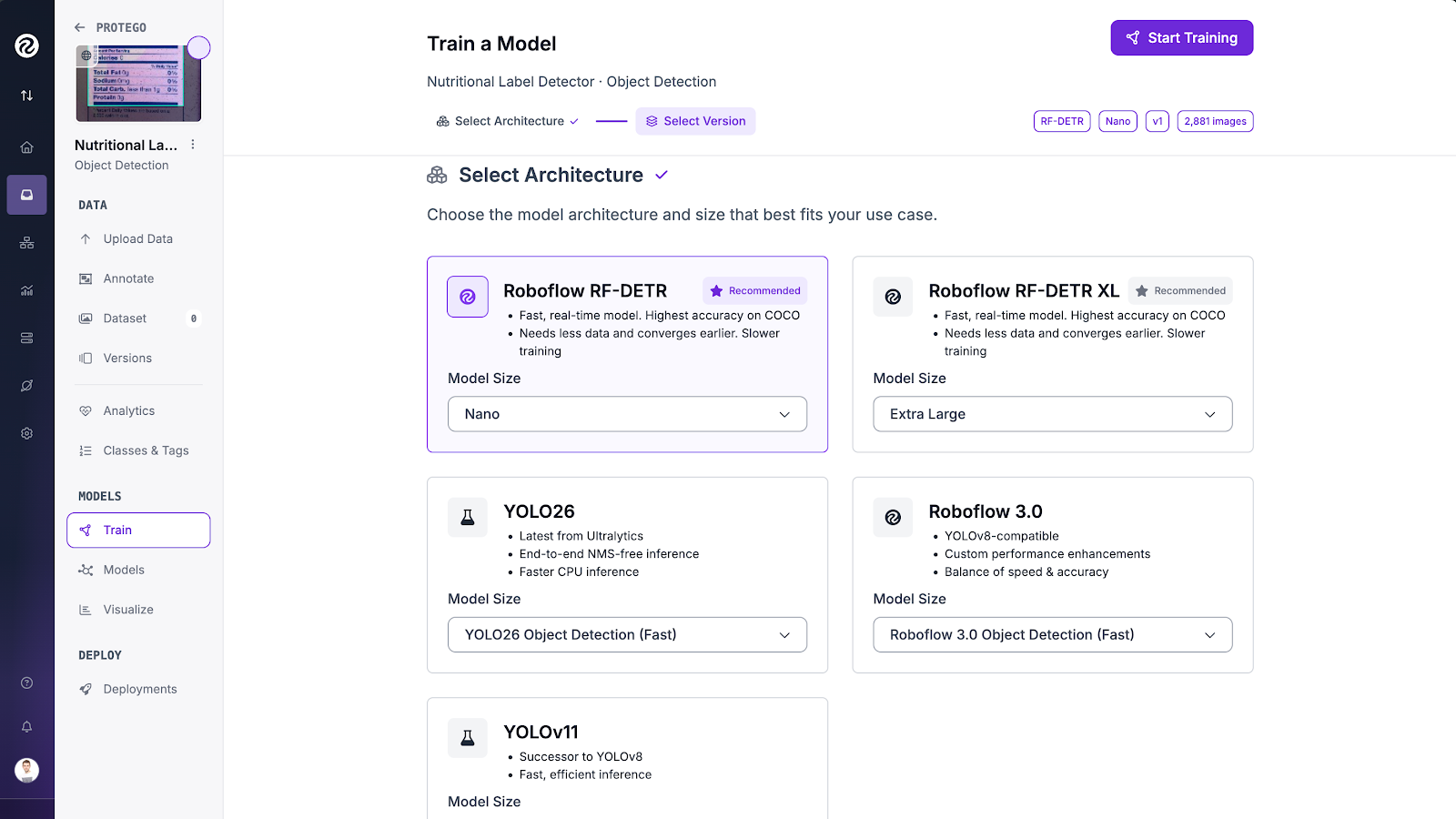Open the Dataset section in the sidebar
This screenshot has width=1456, height=819.
138,318
